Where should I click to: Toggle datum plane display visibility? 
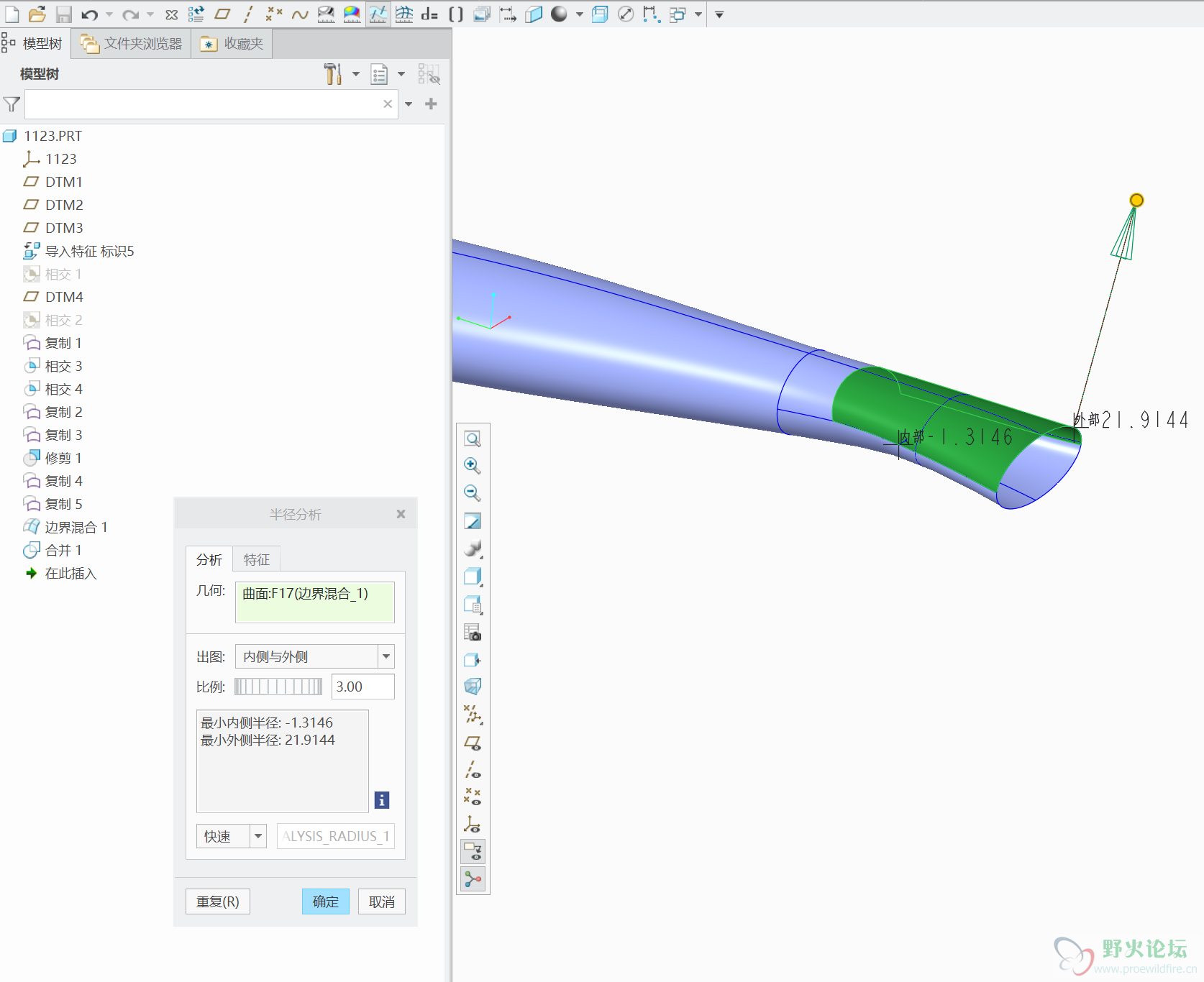click(x=473, y=743)
